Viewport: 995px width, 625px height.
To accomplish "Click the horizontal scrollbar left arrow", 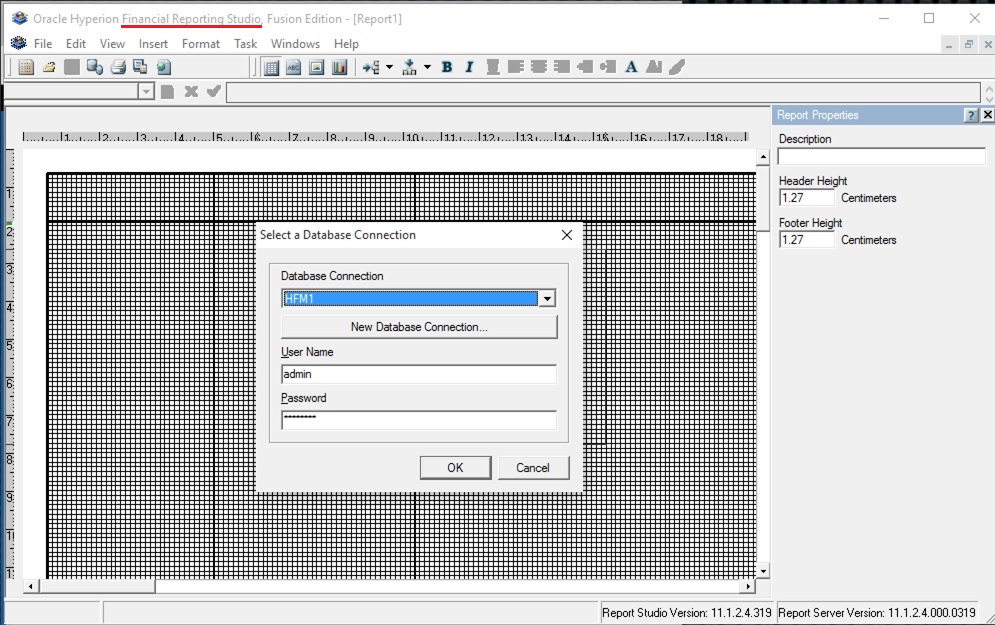I will 30,586.
